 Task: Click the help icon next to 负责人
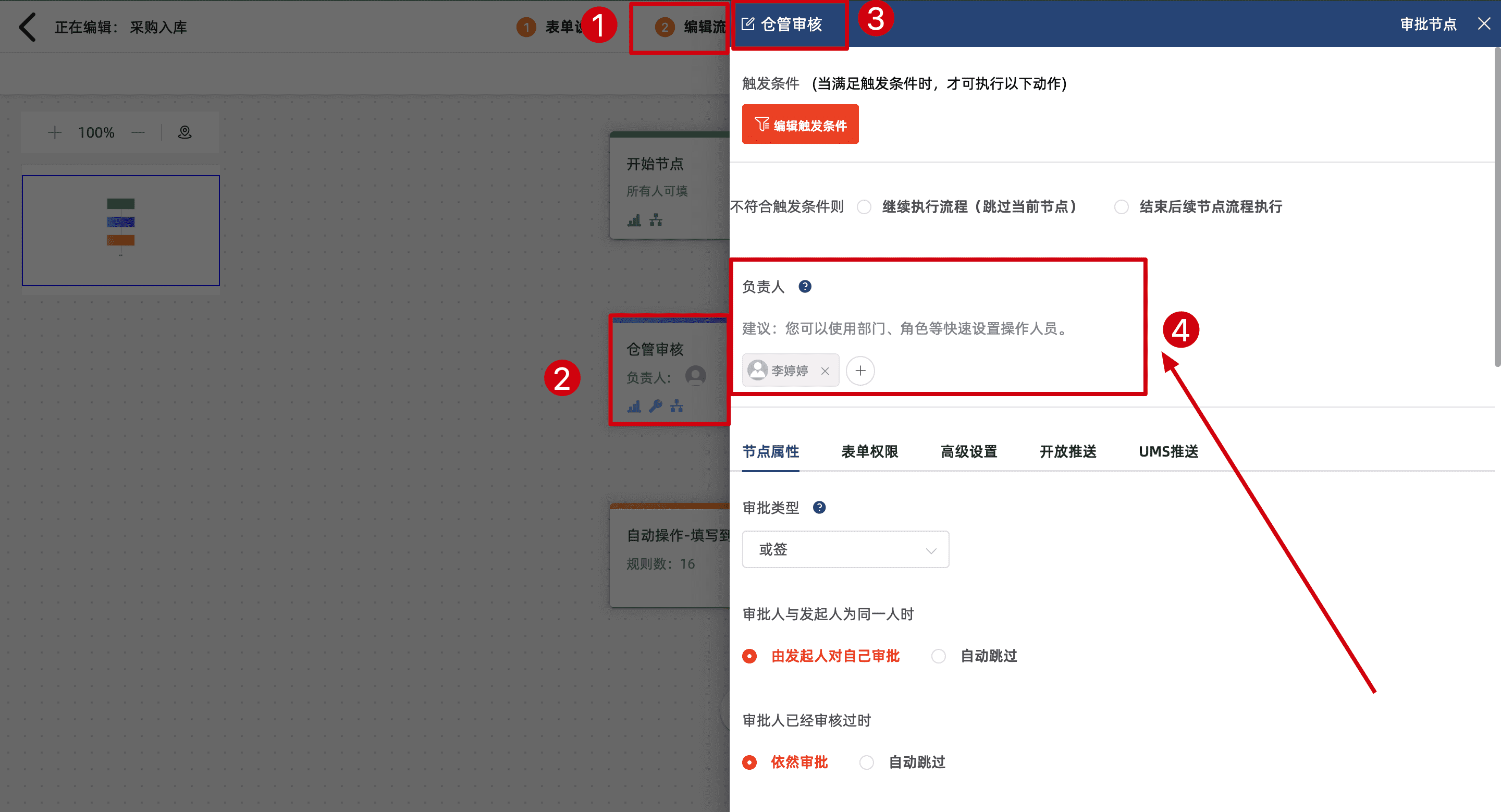pyautogui.click(x=805, y=287)
